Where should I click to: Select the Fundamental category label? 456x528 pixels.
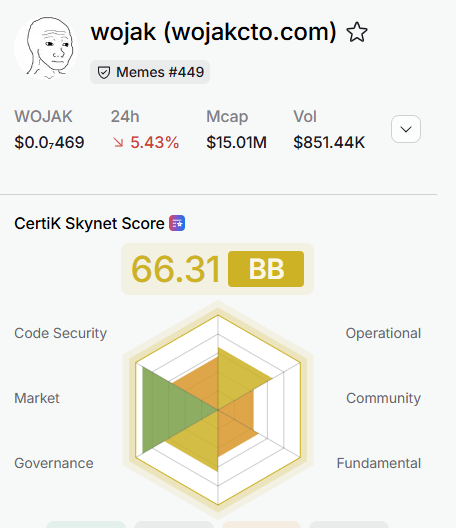click(x=379, y=463)
